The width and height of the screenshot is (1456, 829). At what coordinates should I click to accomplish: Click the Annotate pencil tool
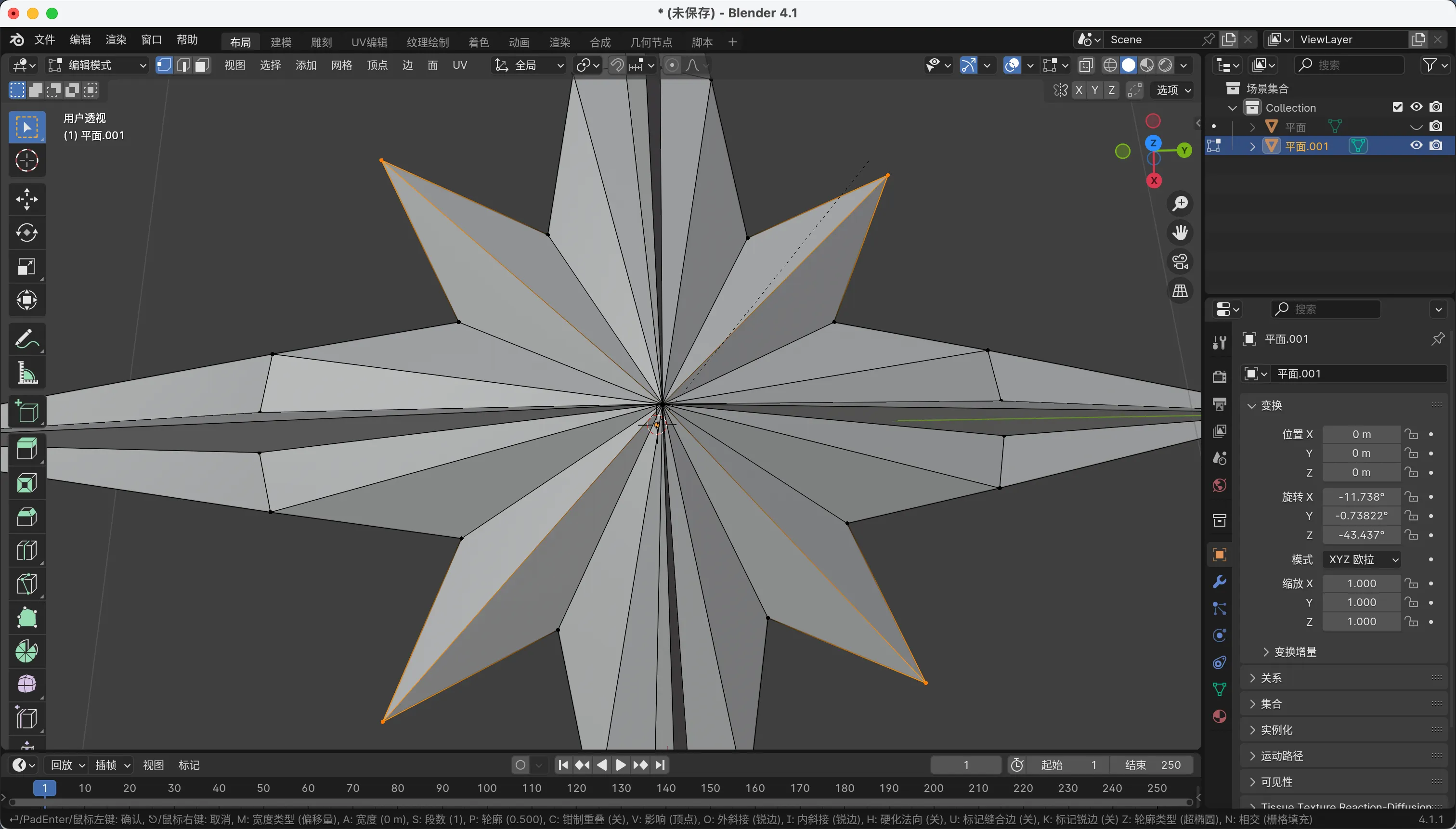(x=27, y=339)
